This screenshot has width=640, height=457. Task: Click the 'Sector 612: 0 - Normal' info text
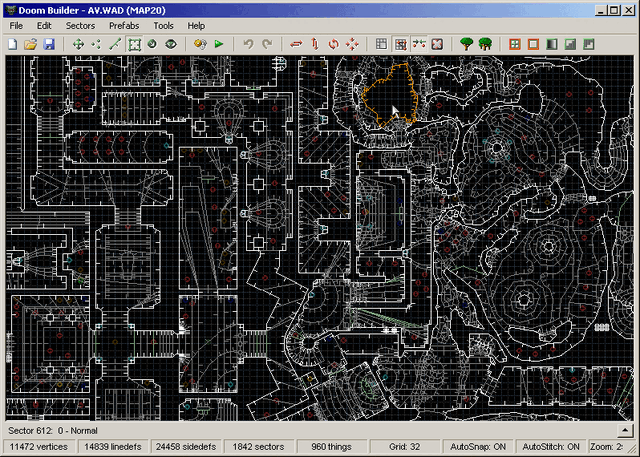53,430
